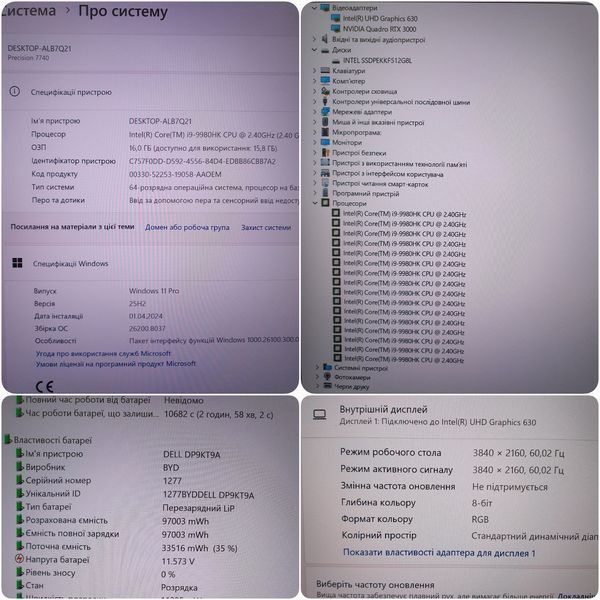Collapse the Процесори tree node
The height and width of the screenshot is (600, 600).
(x=315, y=203)
